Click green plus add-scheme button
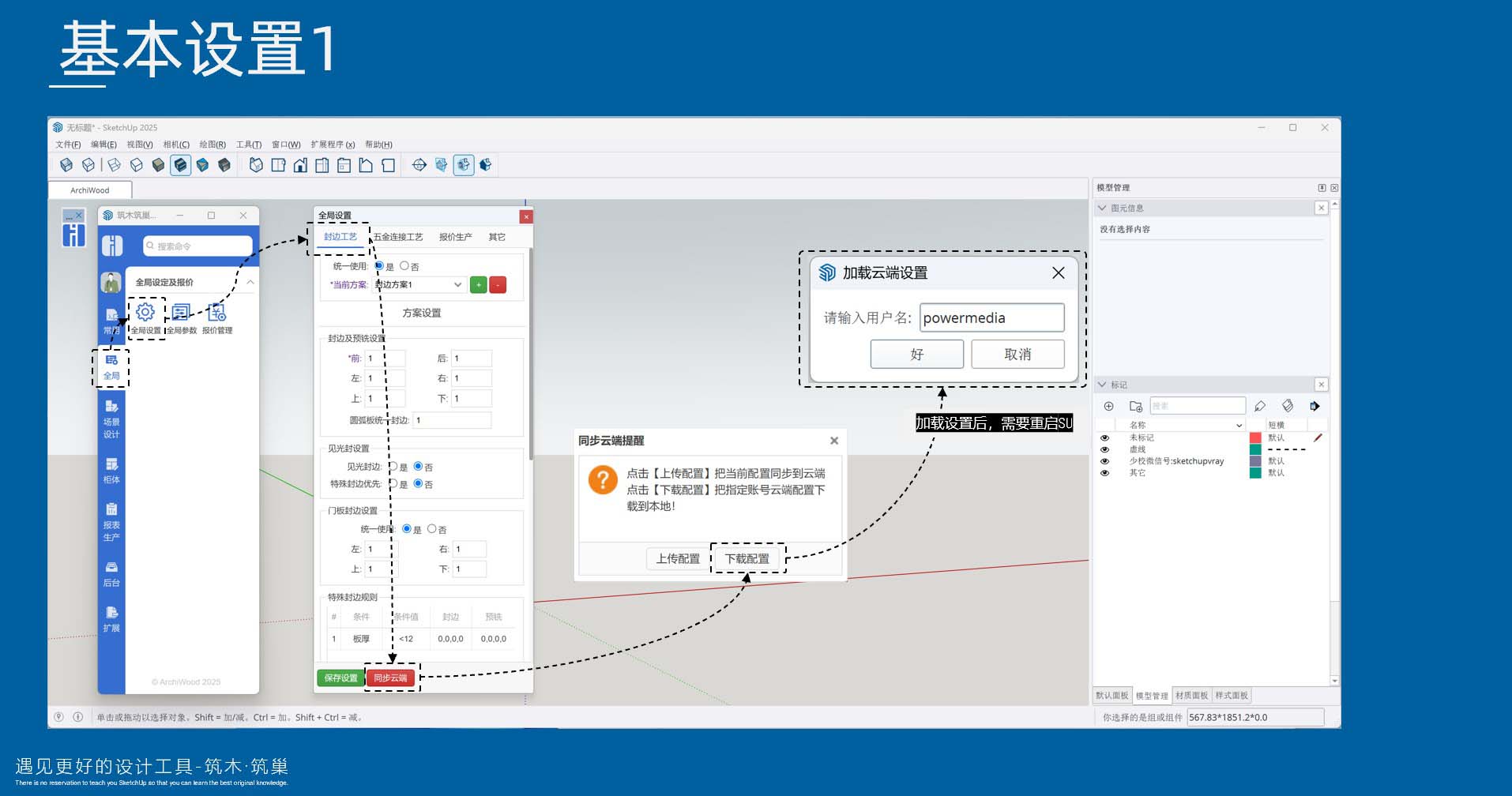Image resolution: width=1512 pixels, height=796 pixels. 478,285
